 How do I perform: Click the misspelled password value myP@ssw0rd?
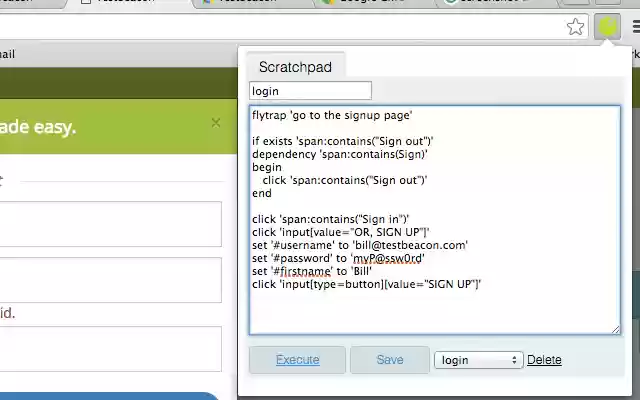pos(387,258)
